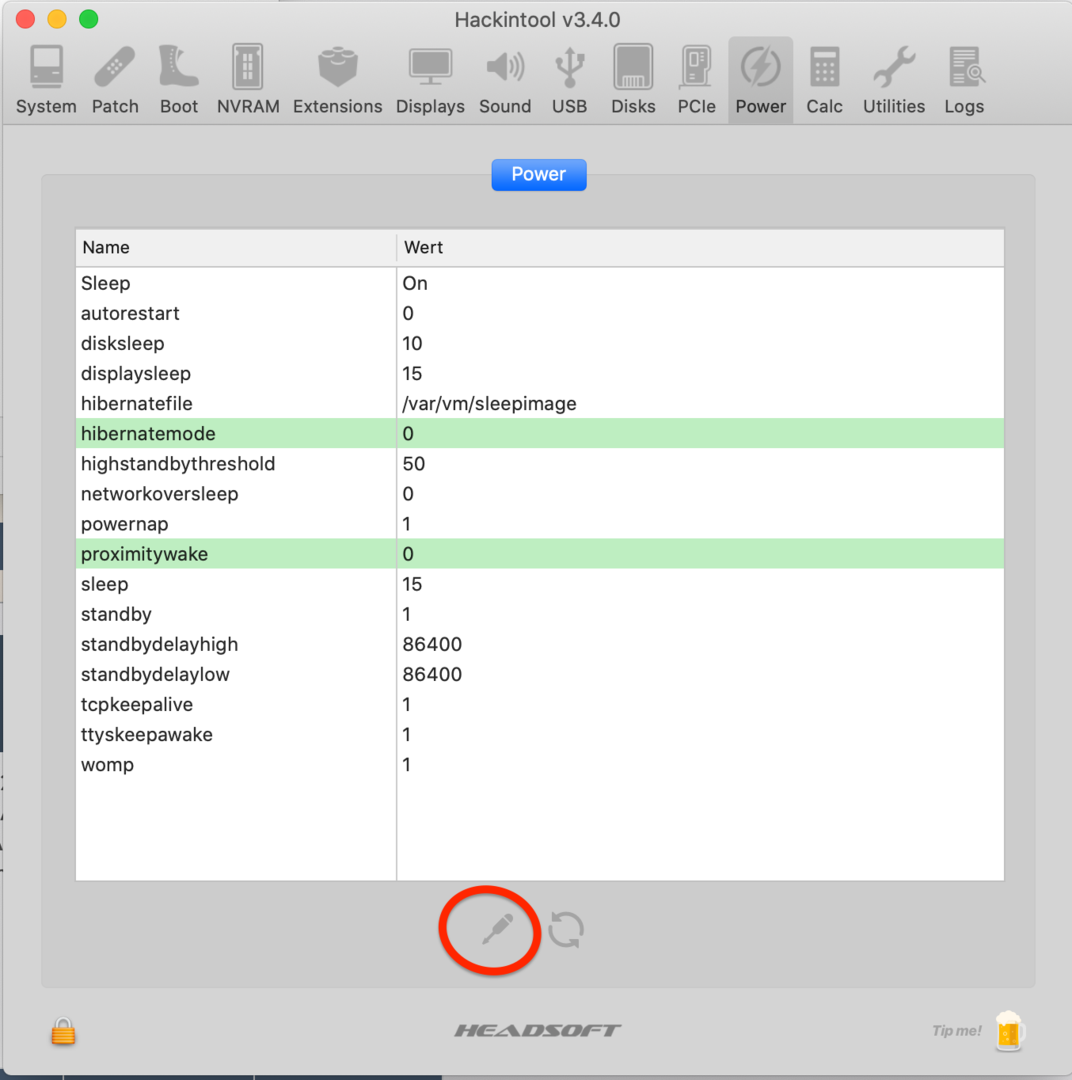Select the hibernatemode row

click(539, 433)
